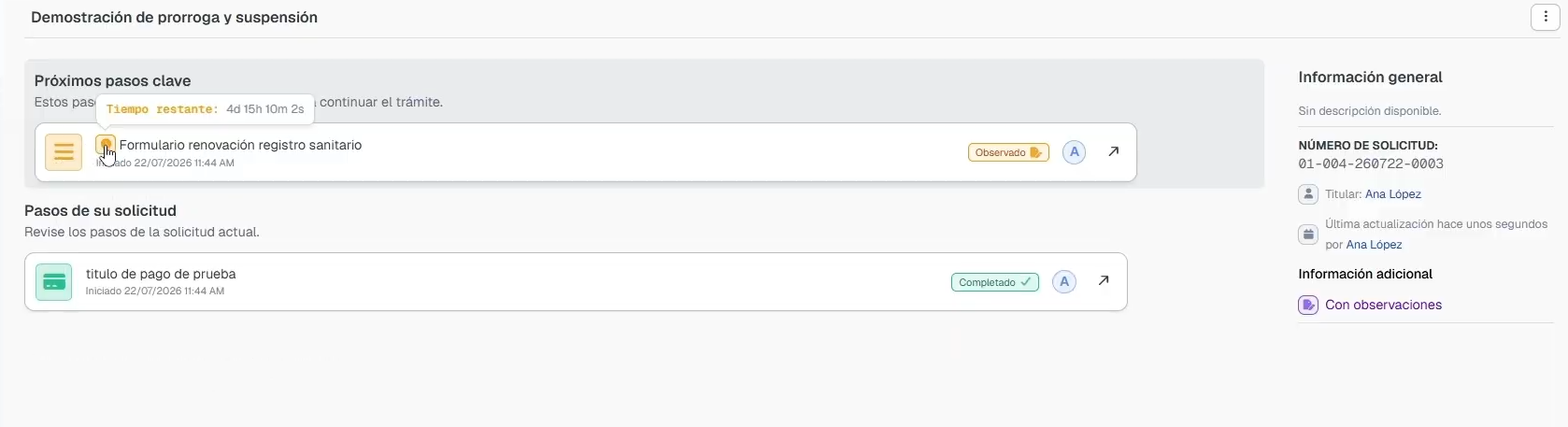
Task: Click the purple observations note icon
Action: (x=1308, y=305)
